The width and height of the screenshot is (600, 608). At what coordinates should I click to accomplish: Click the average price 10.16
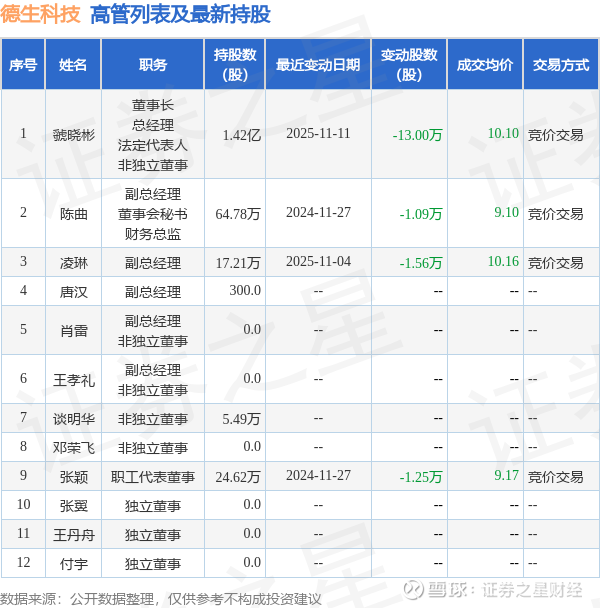click(x=503, y=261)
